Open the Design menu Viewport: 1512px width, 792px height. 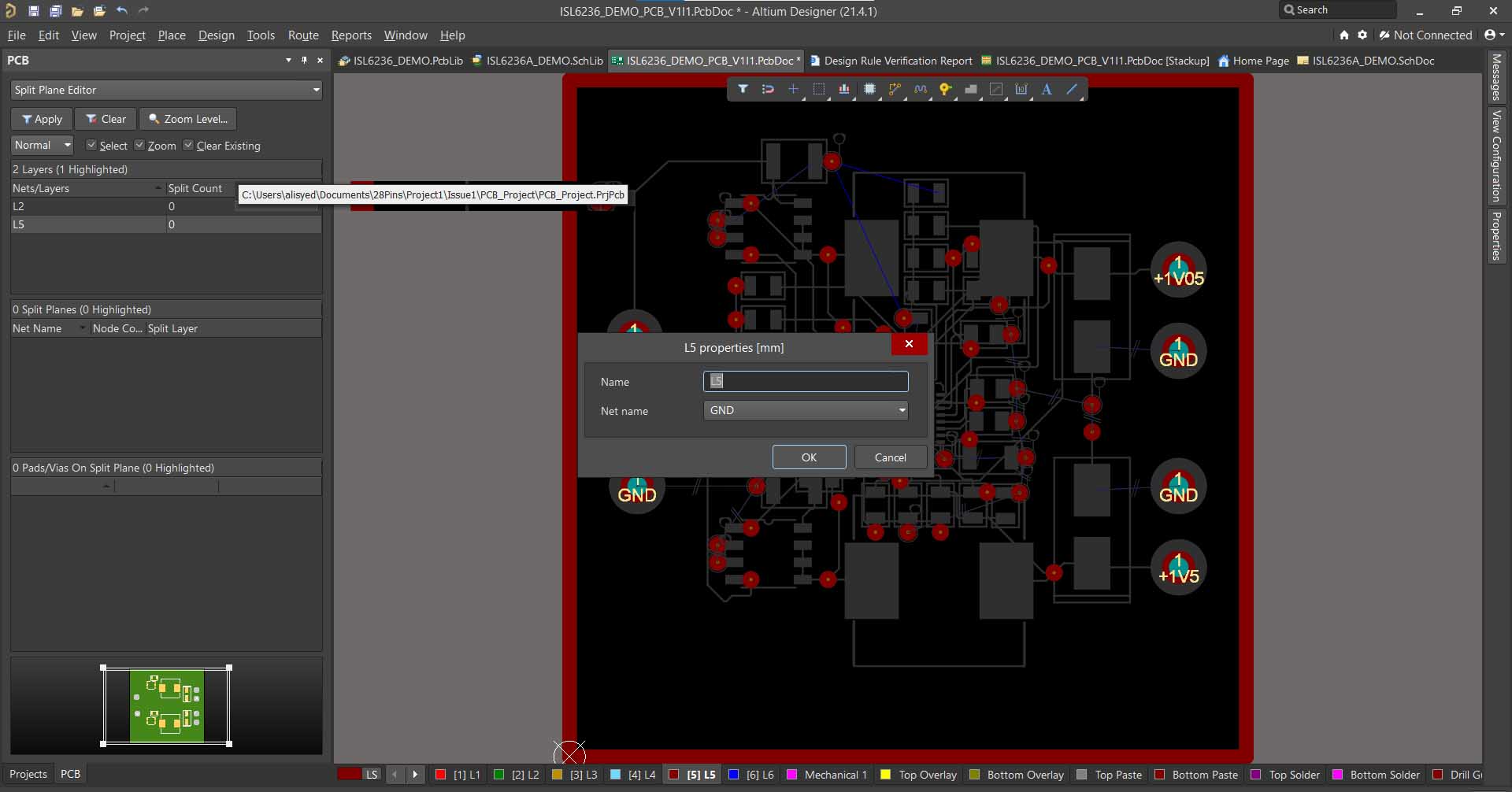click(216, 35)
